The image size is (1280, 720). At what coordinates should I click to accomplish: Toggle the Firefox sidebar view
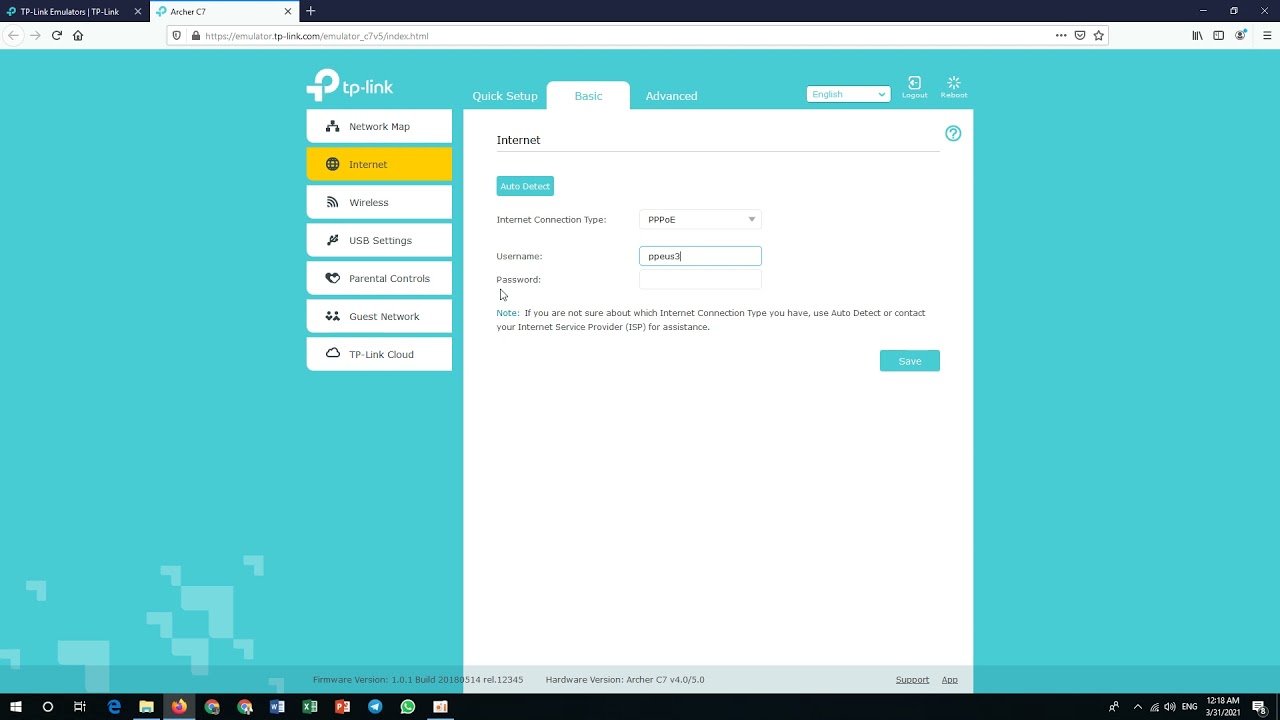click(1218, 35)
